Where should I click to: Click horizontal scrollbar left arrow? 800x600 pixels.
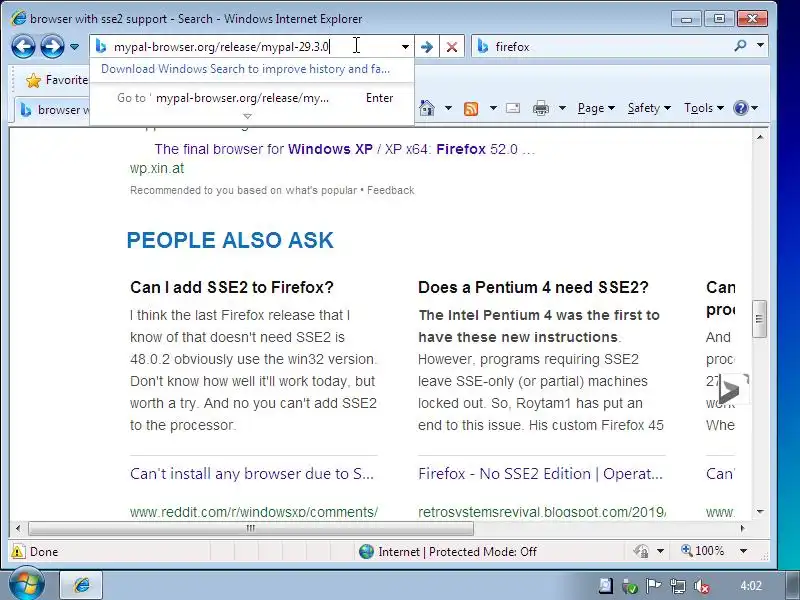[18, 529]
